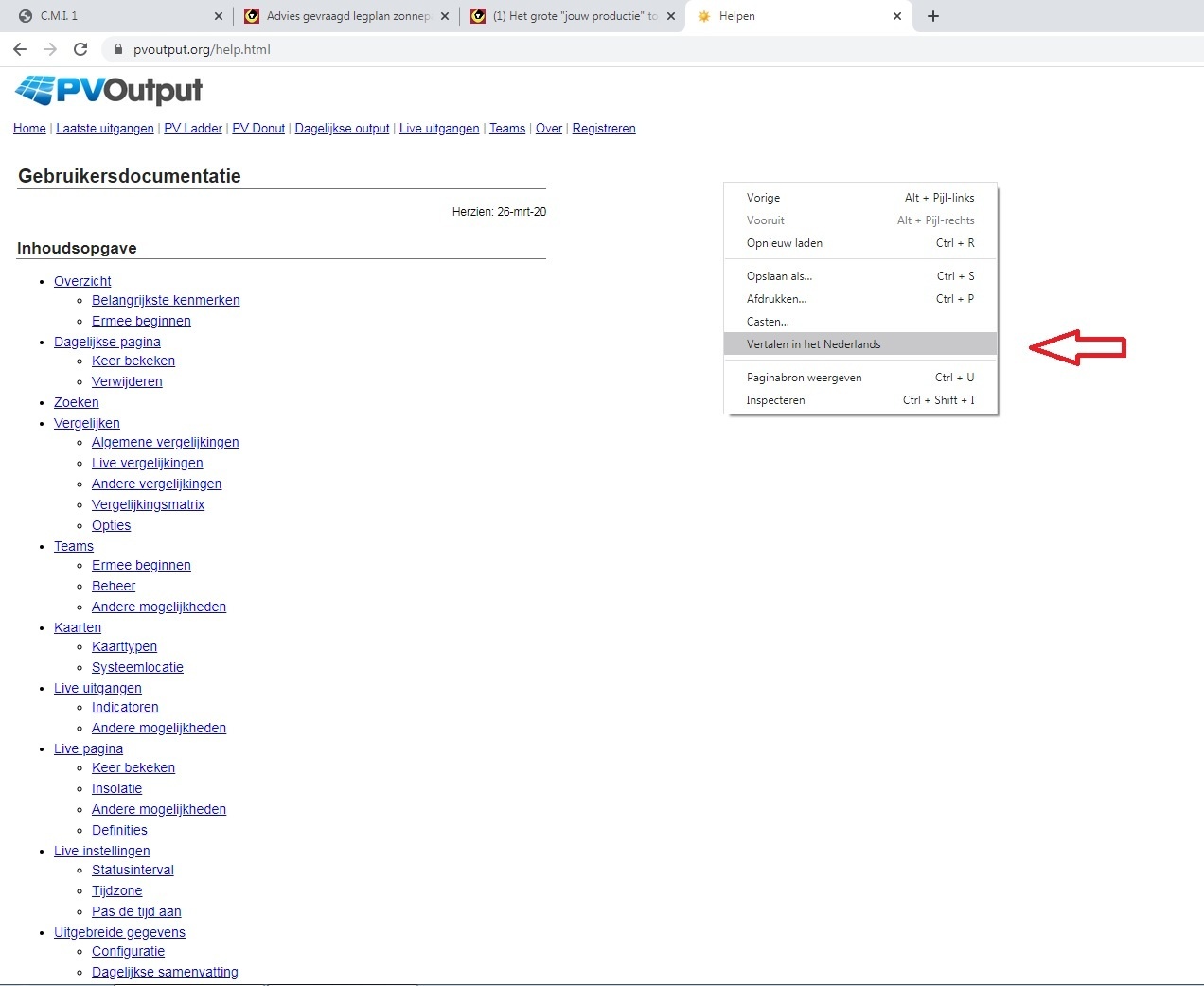Open the PV Ladder link

click(193, 129)
